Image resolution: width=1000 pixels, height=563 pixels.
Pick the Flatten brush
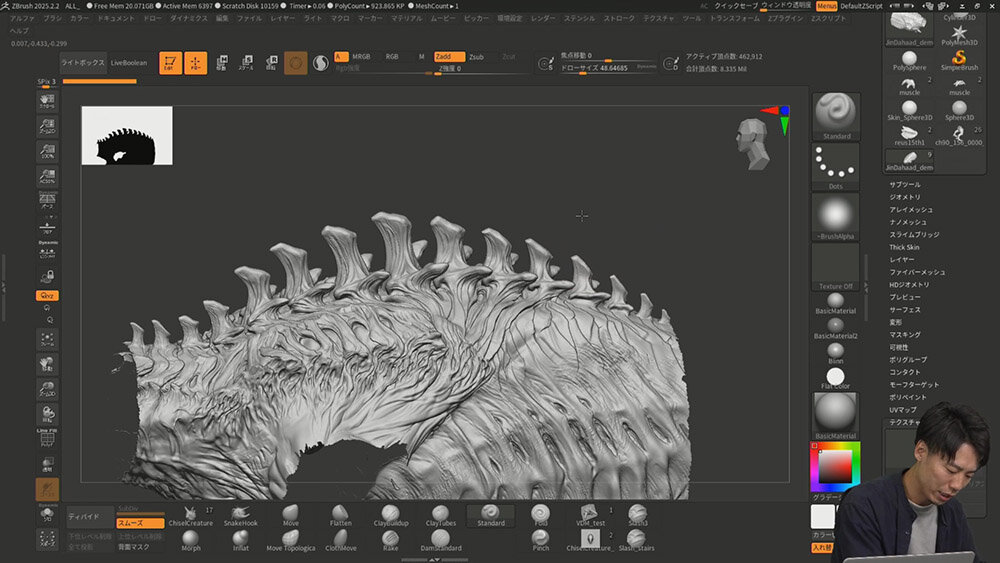(341, 516)
